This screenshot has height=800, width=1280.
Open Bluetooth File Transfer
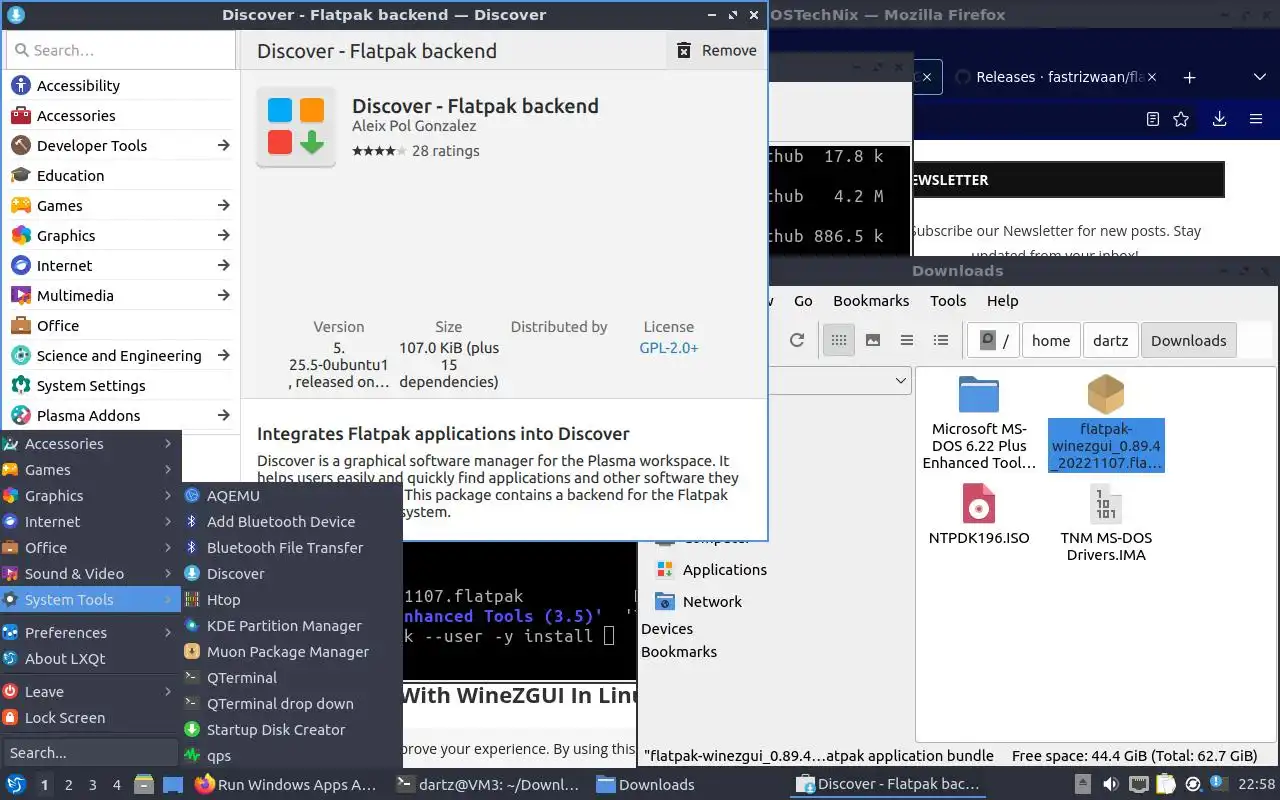click(292, 548)
